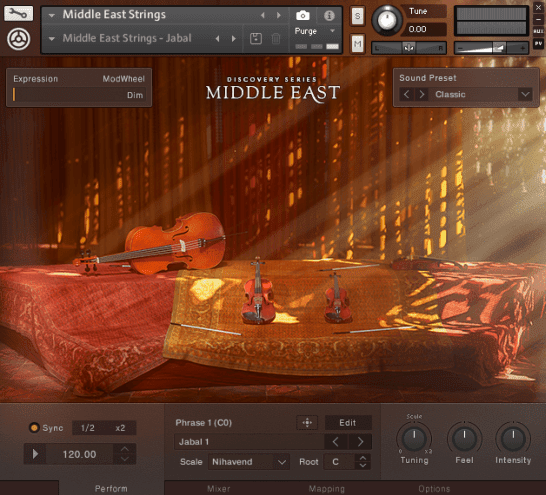Start playback with the play triangle
546x495 pixels.
[x=35, y=454]
